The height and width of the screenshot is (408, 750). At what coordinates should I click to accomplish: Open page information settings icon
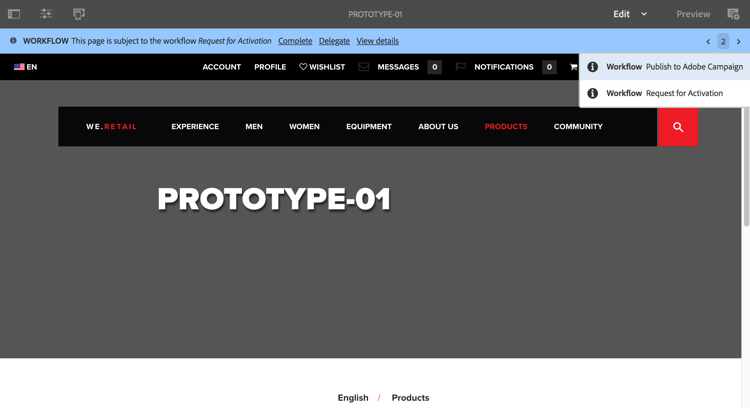tap(46, 14)
